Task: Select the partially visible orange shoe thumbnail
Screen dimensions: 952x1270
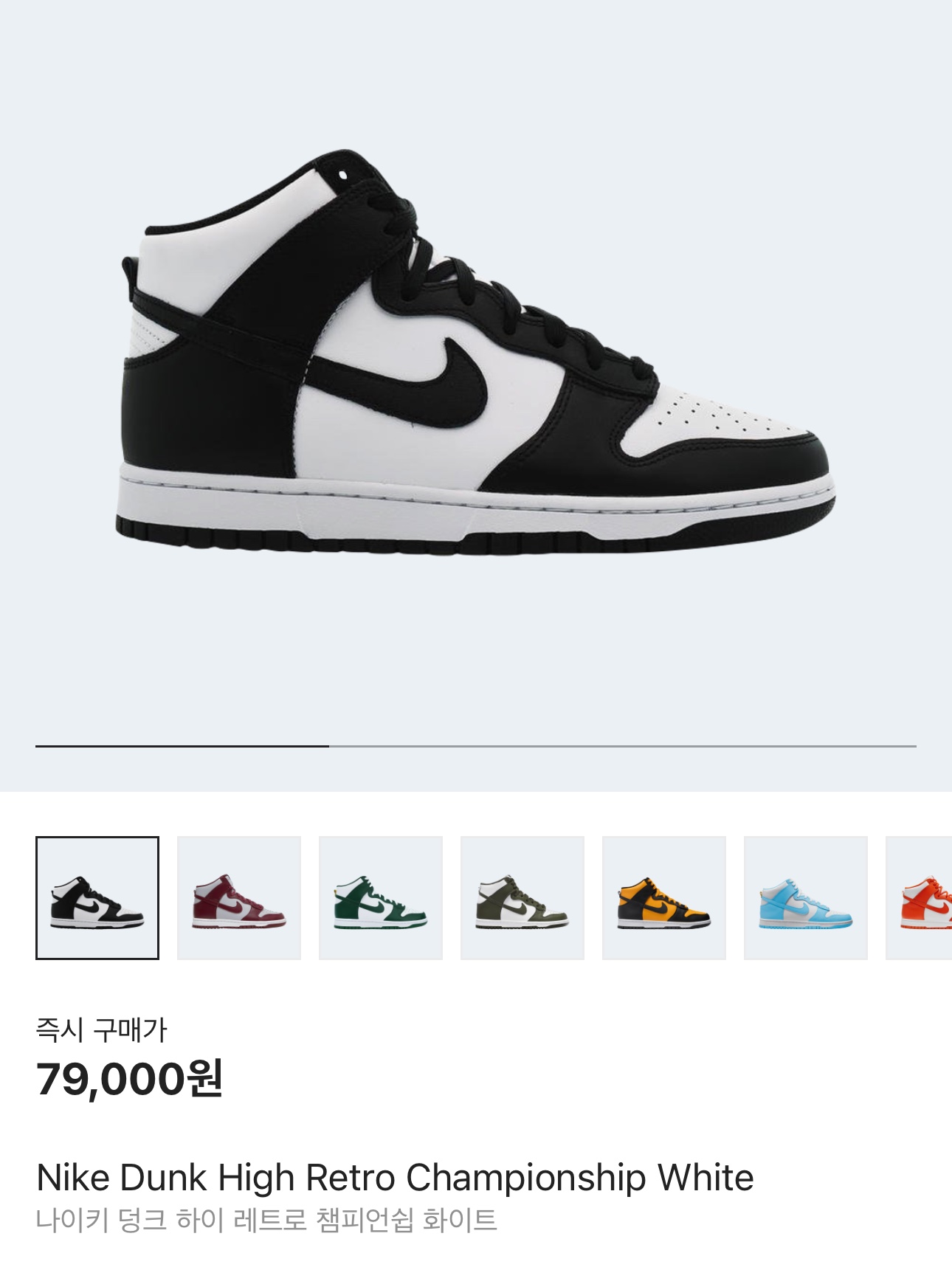Action: pyautogui.click(x=920, y=897)
